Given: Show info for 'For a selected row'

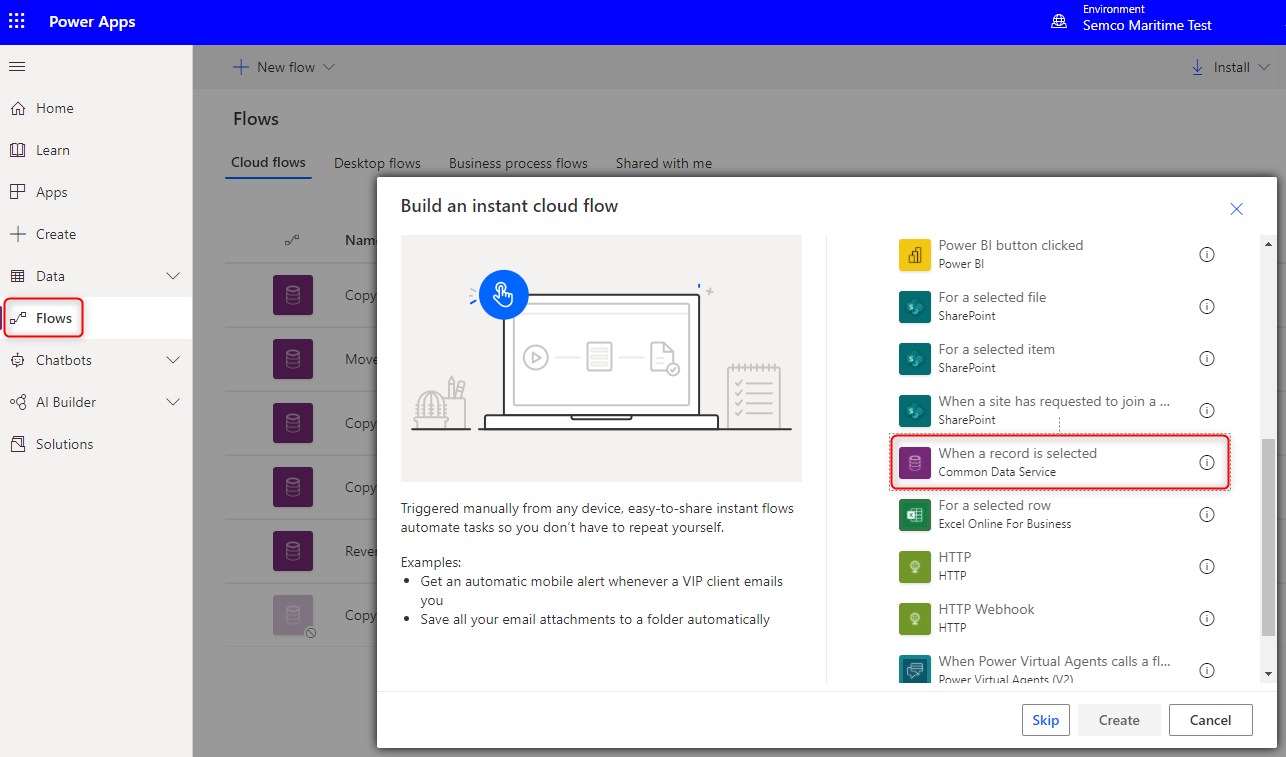Looking at the screenshot, I should pos(1207,515).
